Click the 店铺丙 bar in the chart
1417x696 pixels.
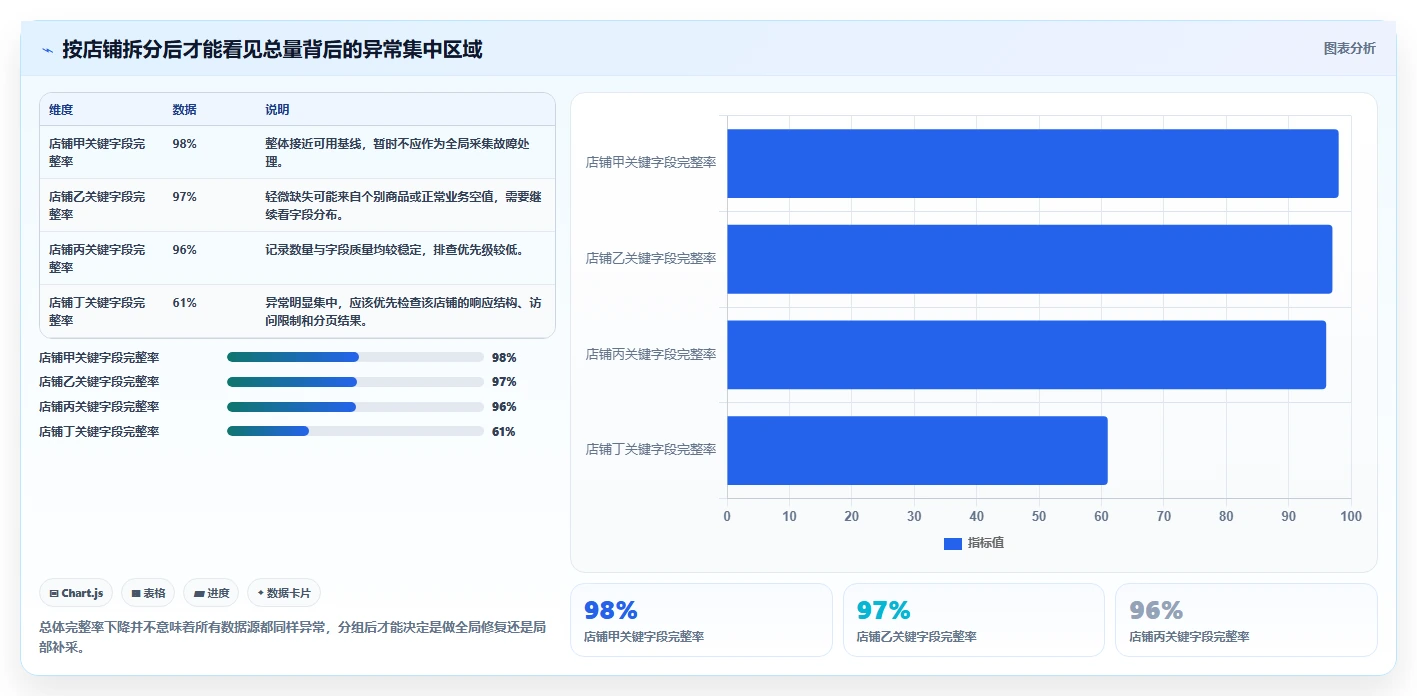point(1026,354)
